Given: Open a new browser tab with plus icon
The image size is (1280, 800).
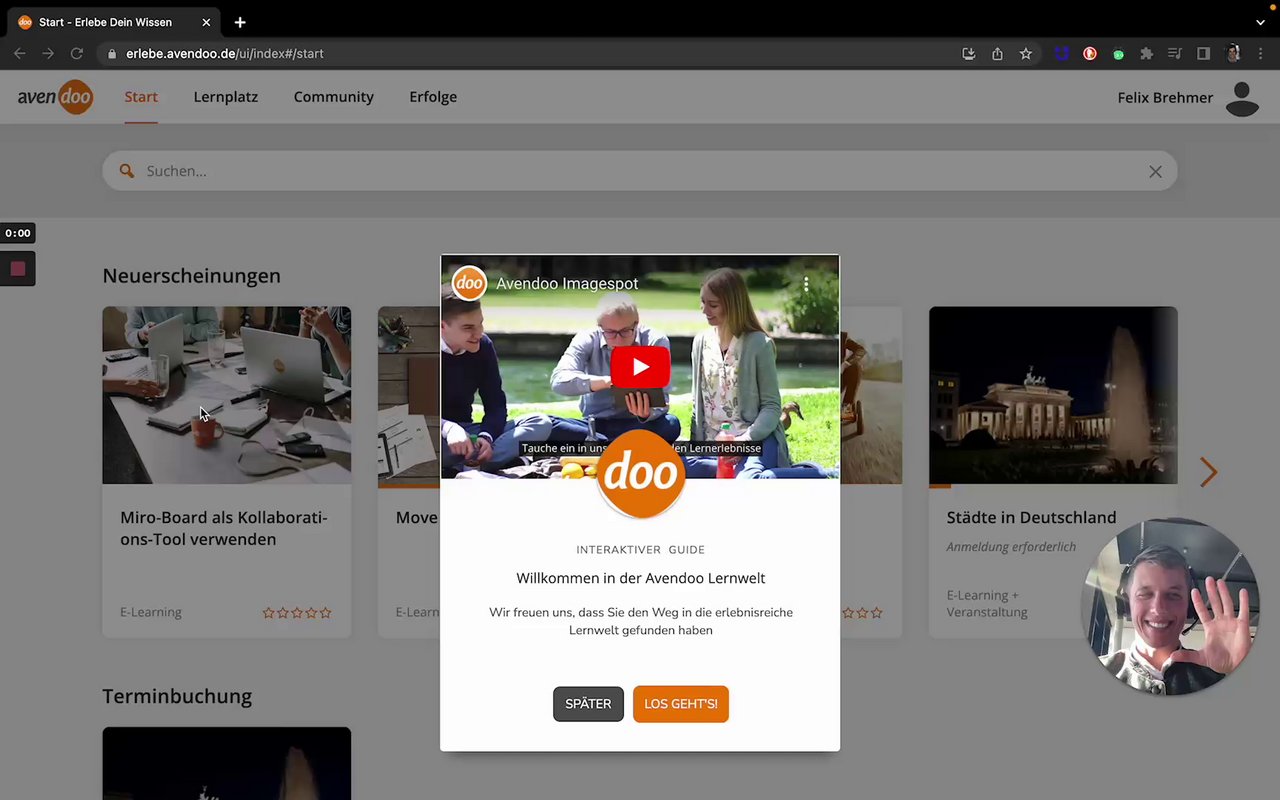Looking at the screenshot, I should 240,22.
